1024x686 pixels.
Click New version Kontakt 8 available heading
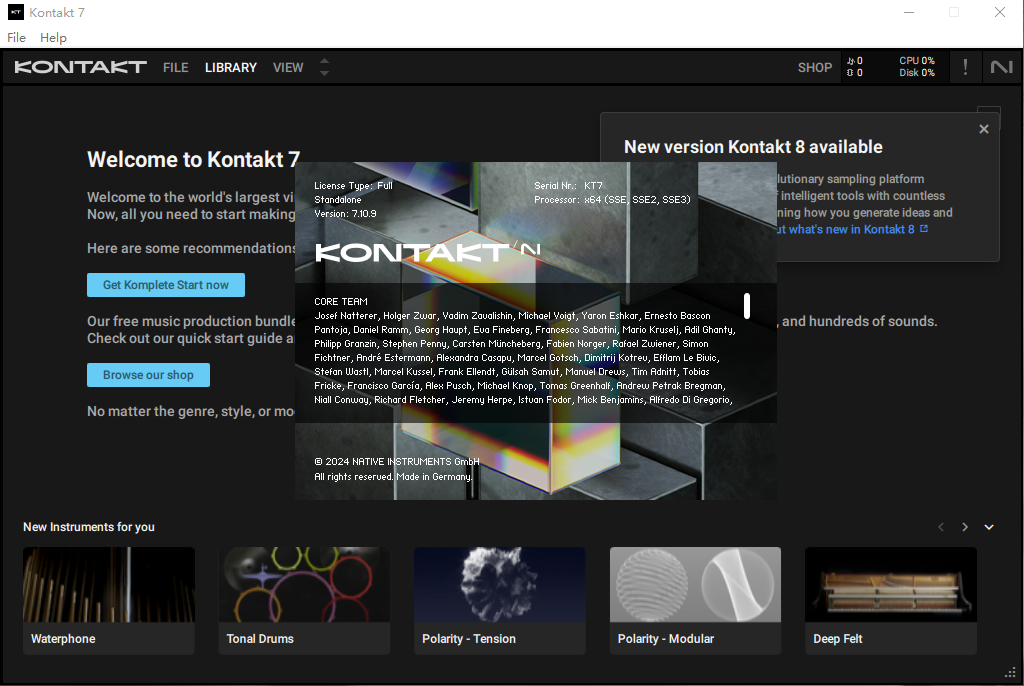pos(753,147)
